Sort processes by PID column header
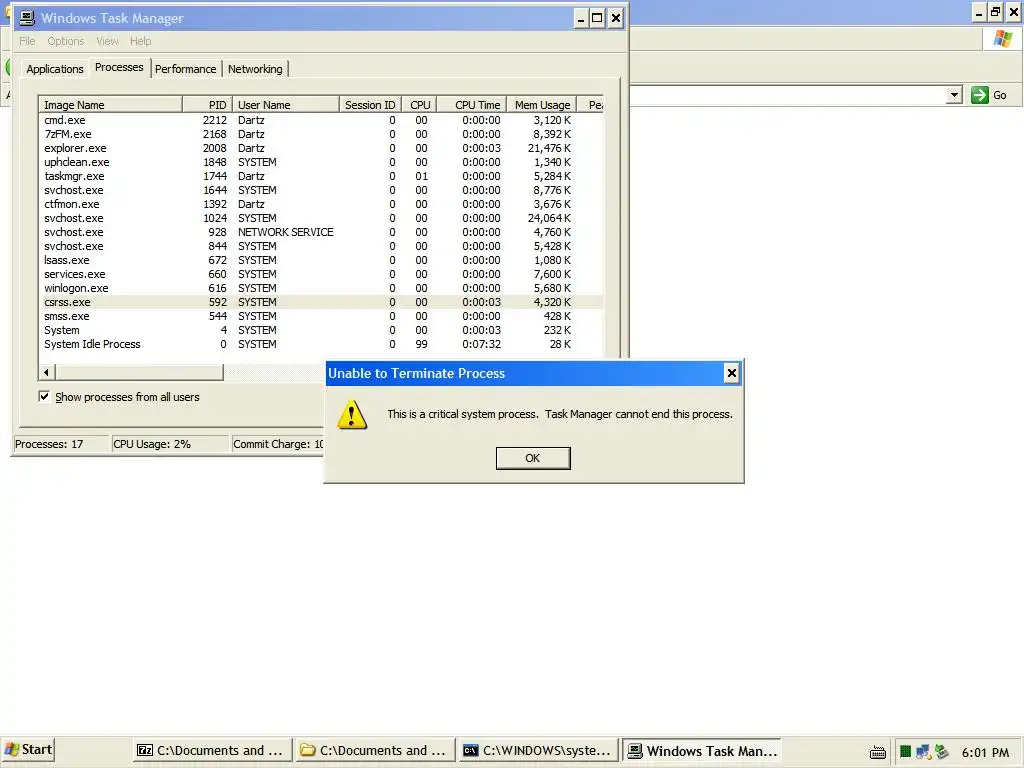The image size is (1024, 768). coord(207,104)
